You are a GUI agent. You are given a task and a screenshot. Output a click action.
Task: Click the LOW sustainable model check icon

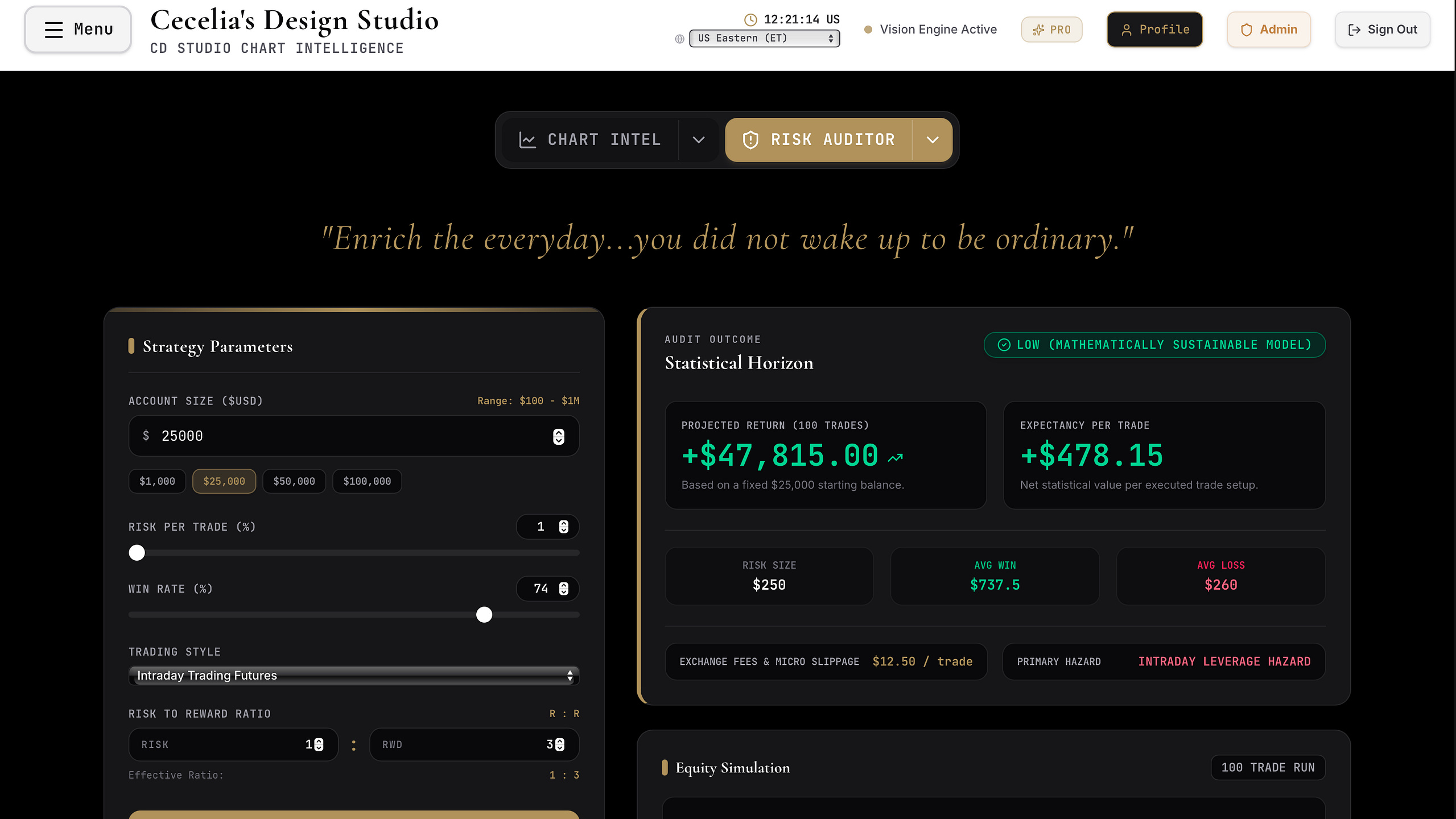[x=1004, y=345]
